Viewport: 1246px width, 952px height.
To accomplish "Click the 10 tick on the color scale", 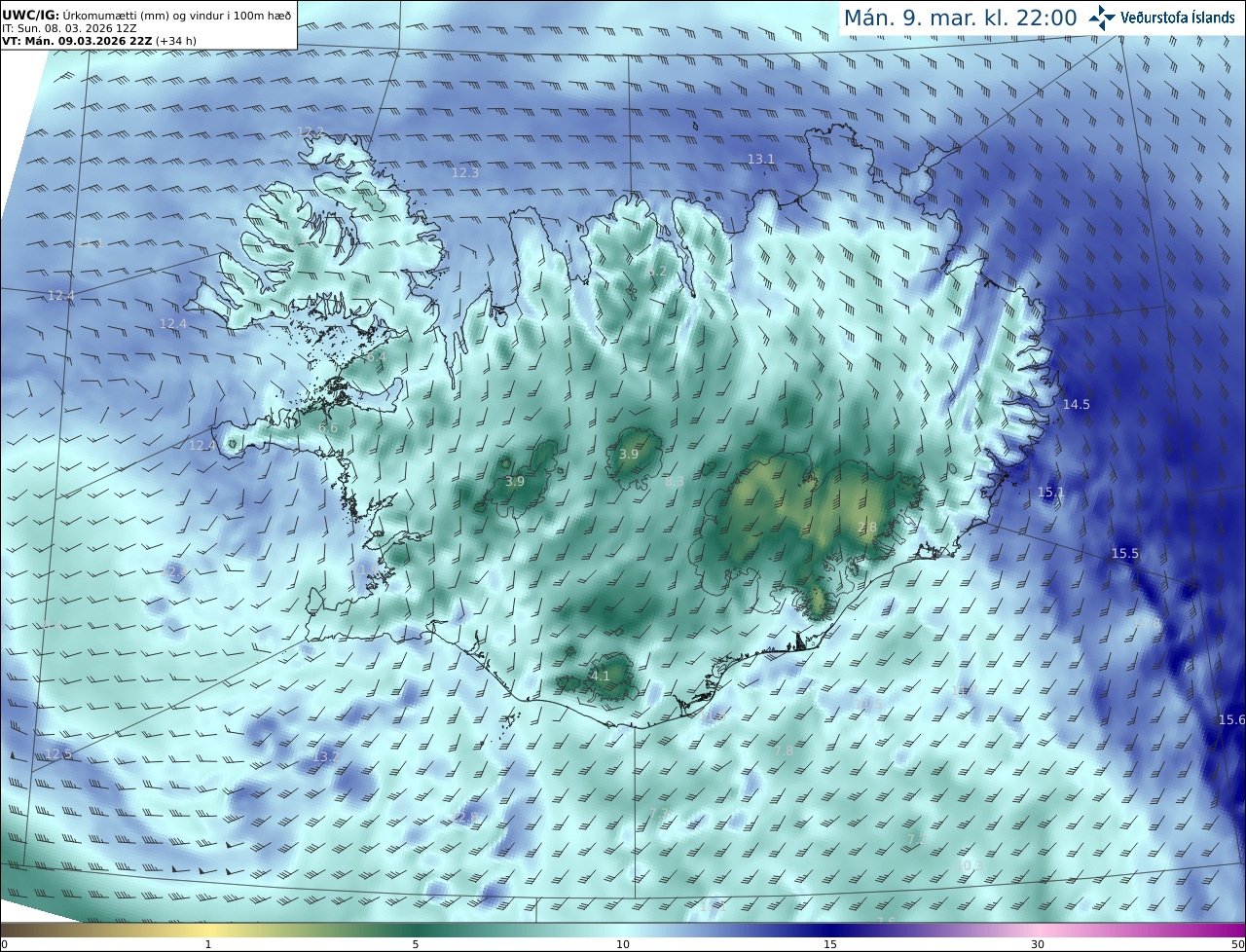I will tap(623, 944).
